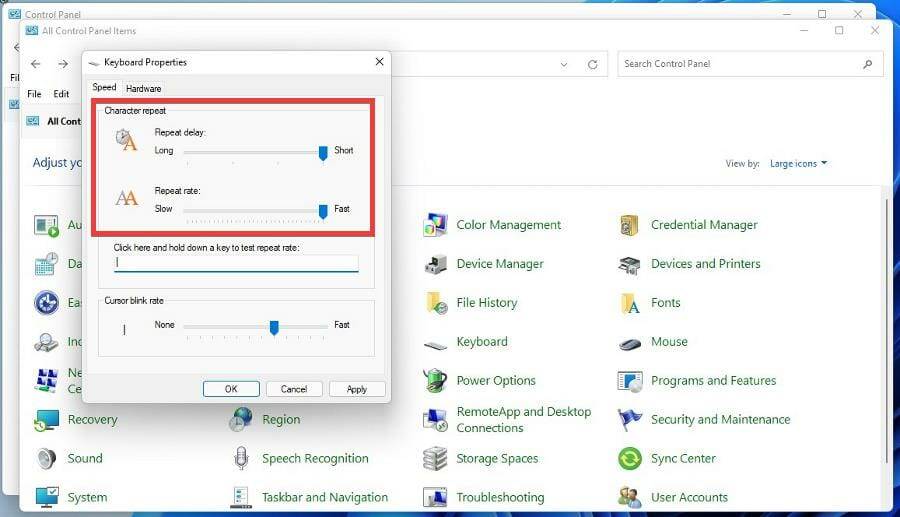Click OK in Keyboard Properties
This screenshot has width=900, height=517.
(x=231, y=389)
